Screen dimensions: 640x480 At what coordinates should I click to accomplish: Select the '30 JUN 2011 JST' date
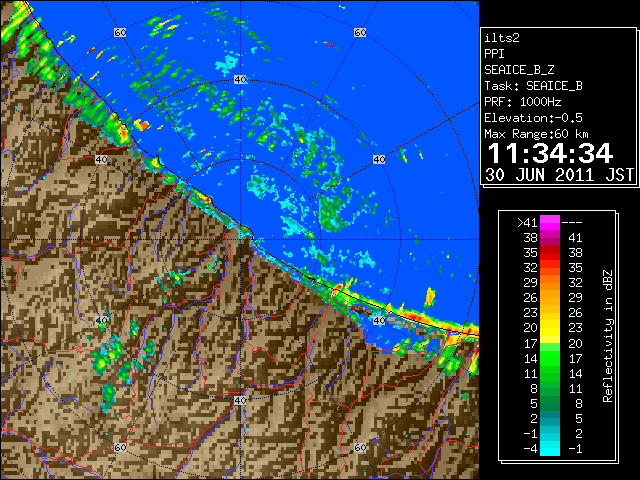[x=559, y=175]
